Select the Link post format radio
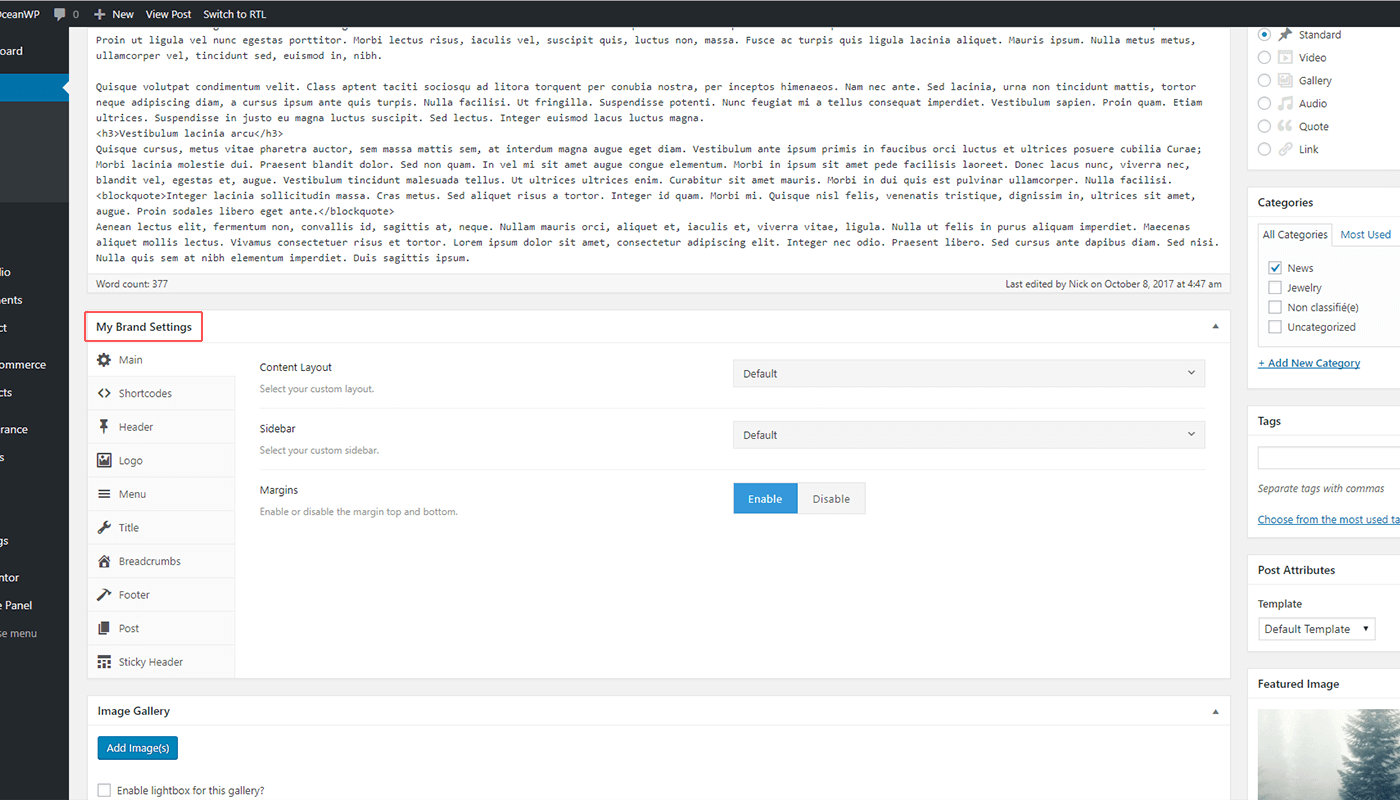The height and width of the screenshot is (800, 1400). tap(1265, 150)
